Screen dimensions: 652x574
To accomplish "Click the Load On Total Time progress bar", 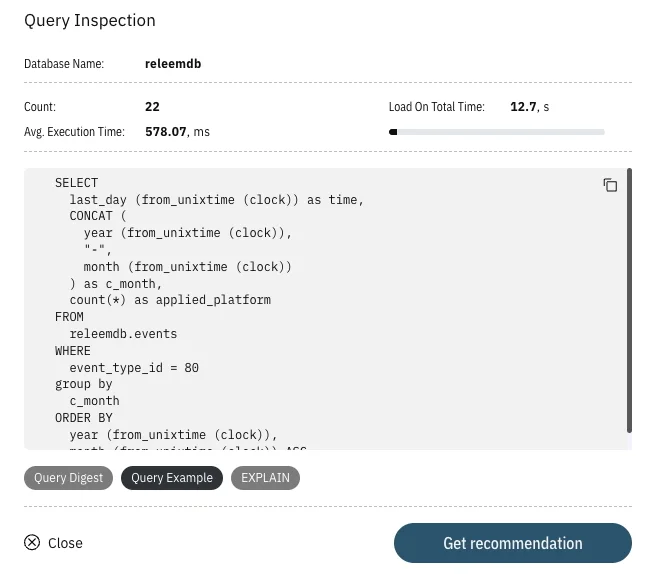I will (496, 132).
